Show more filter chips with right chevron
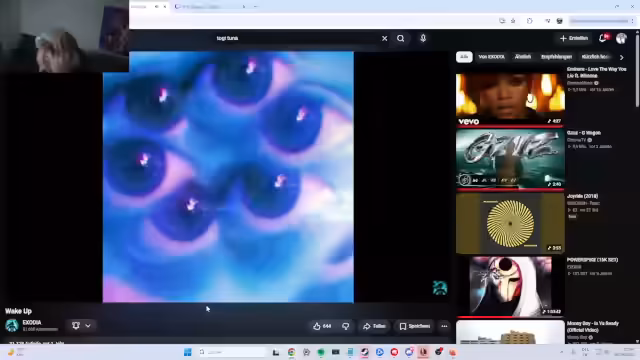 [x=622, y=58]
